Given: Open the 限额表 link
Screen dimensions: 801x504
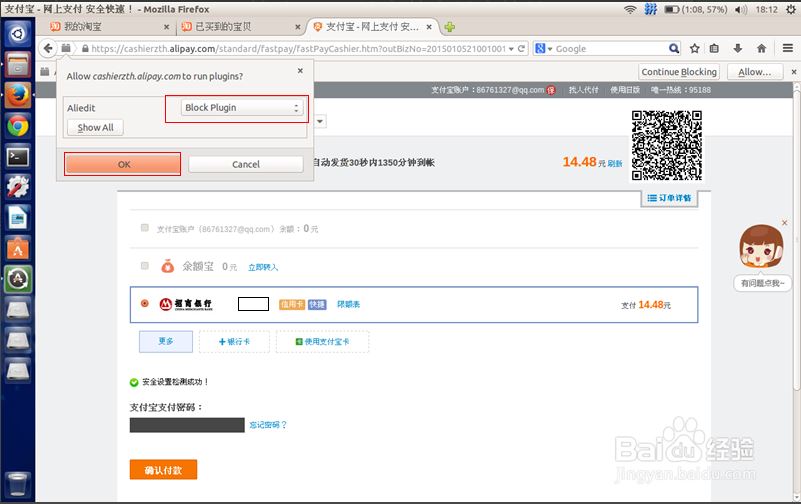Looking at the screenshot, I should (x=348, y=304).
